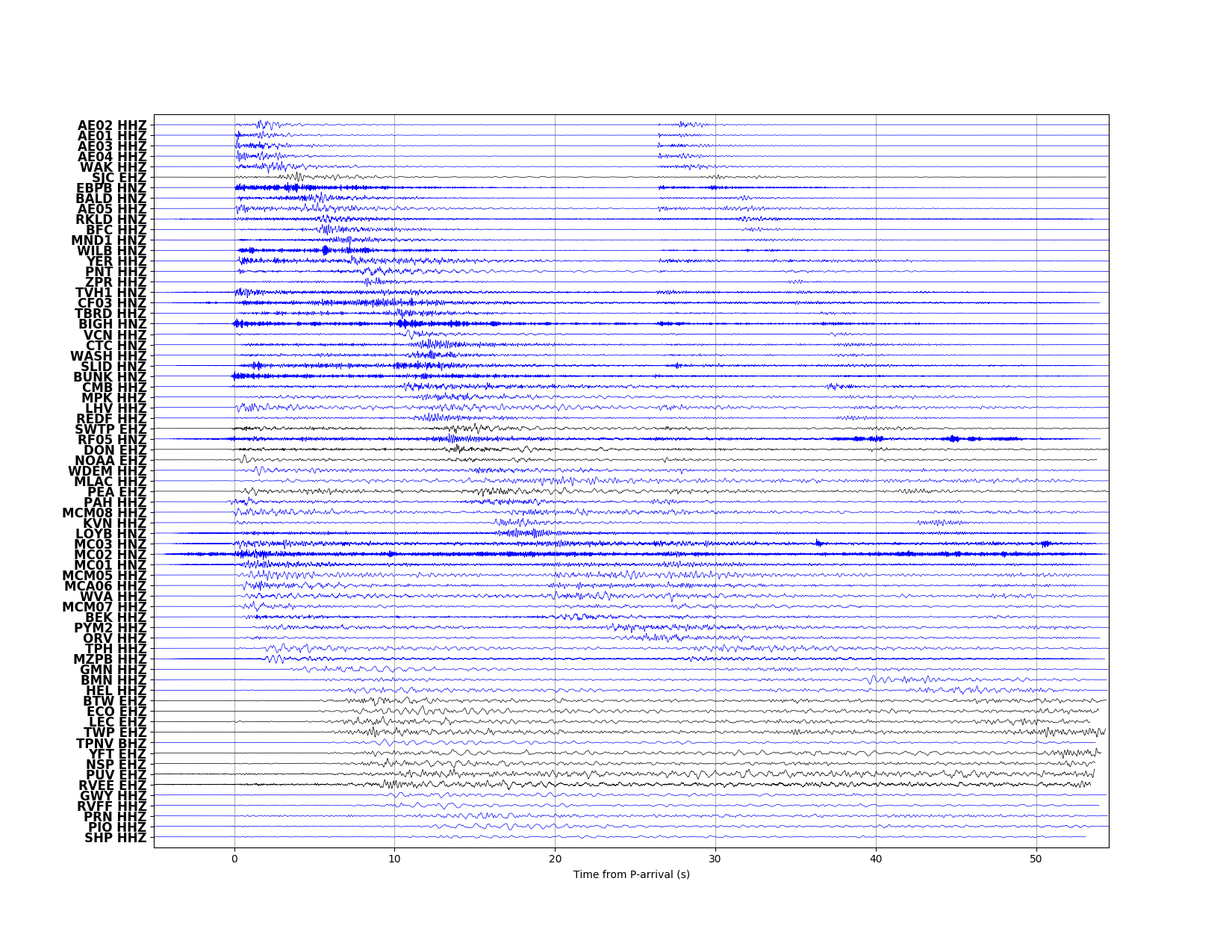
Task: Select the EBPB HNZ trace label
Action: (x=111, y=188)
